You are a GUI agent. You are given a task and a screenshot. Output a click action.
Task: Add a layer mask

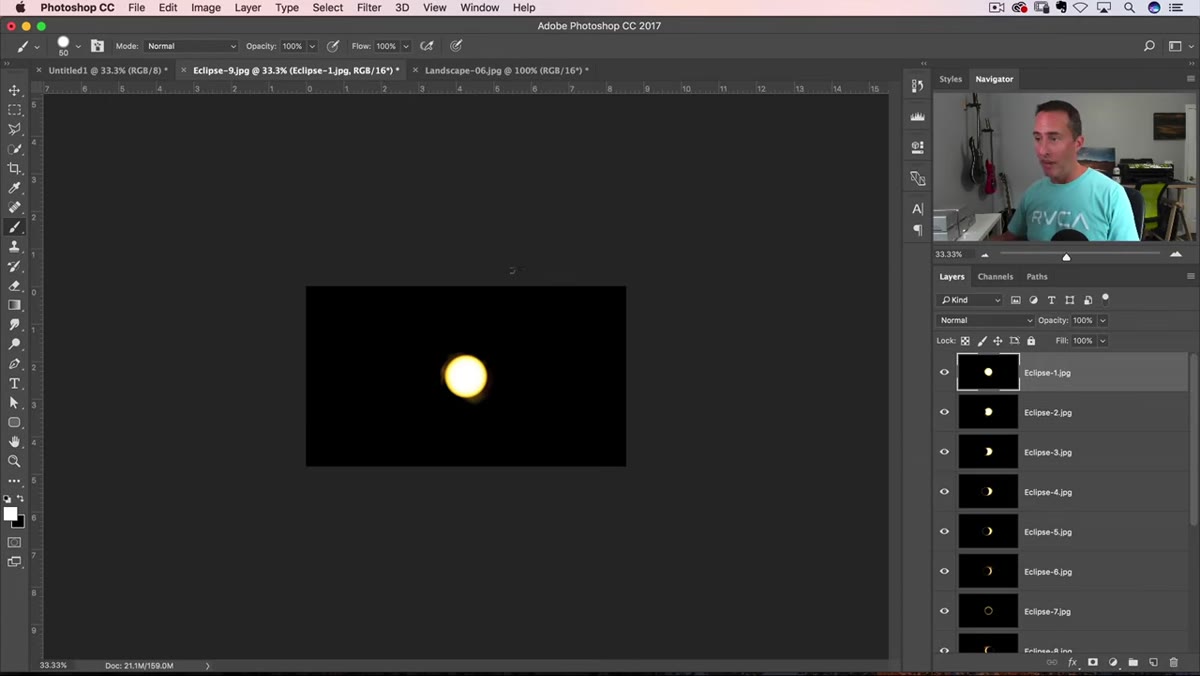(1093, 662)
